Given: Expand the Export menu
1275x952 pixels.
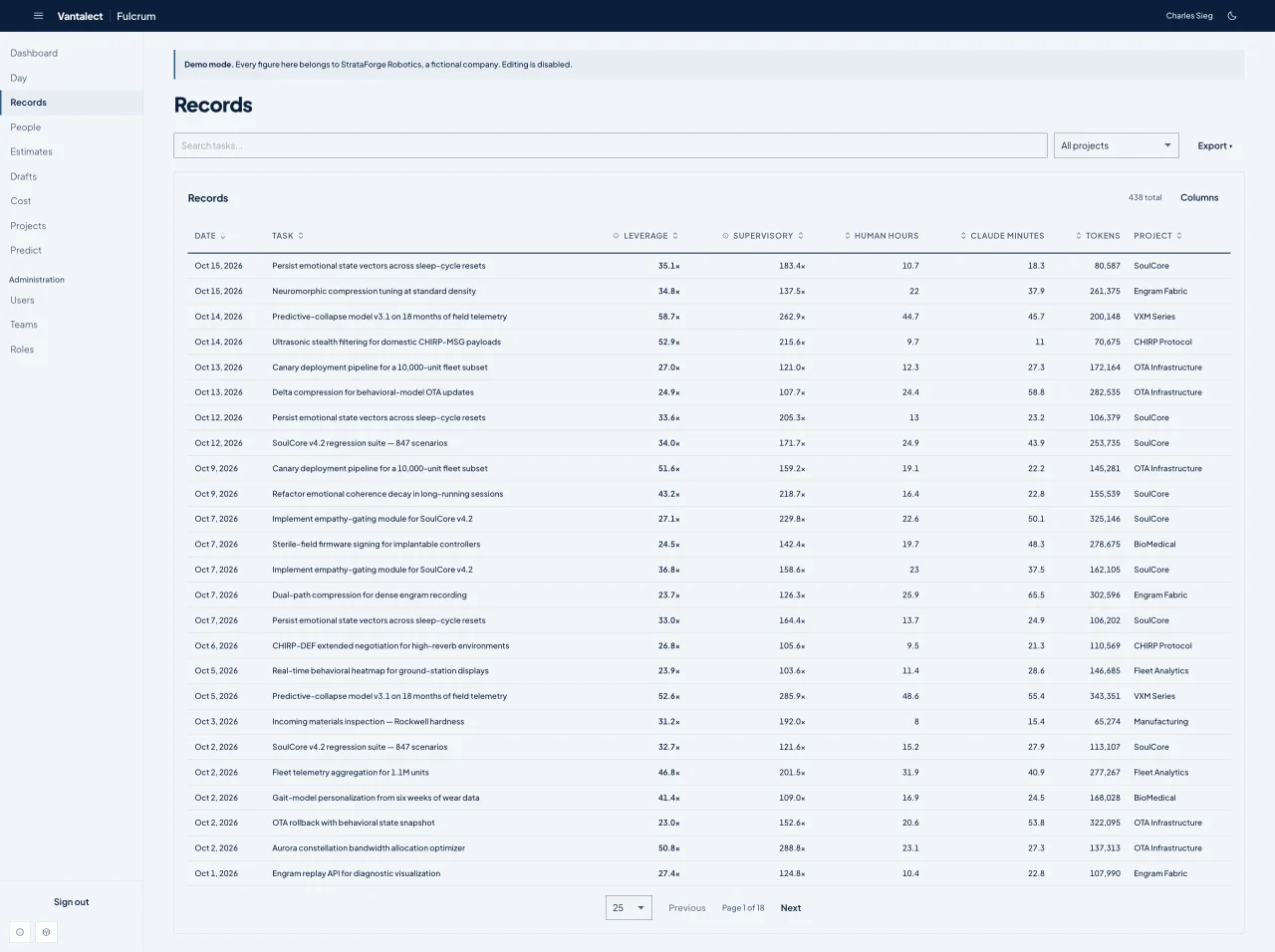Looking at the screenshot, I should pos(1214,145).
